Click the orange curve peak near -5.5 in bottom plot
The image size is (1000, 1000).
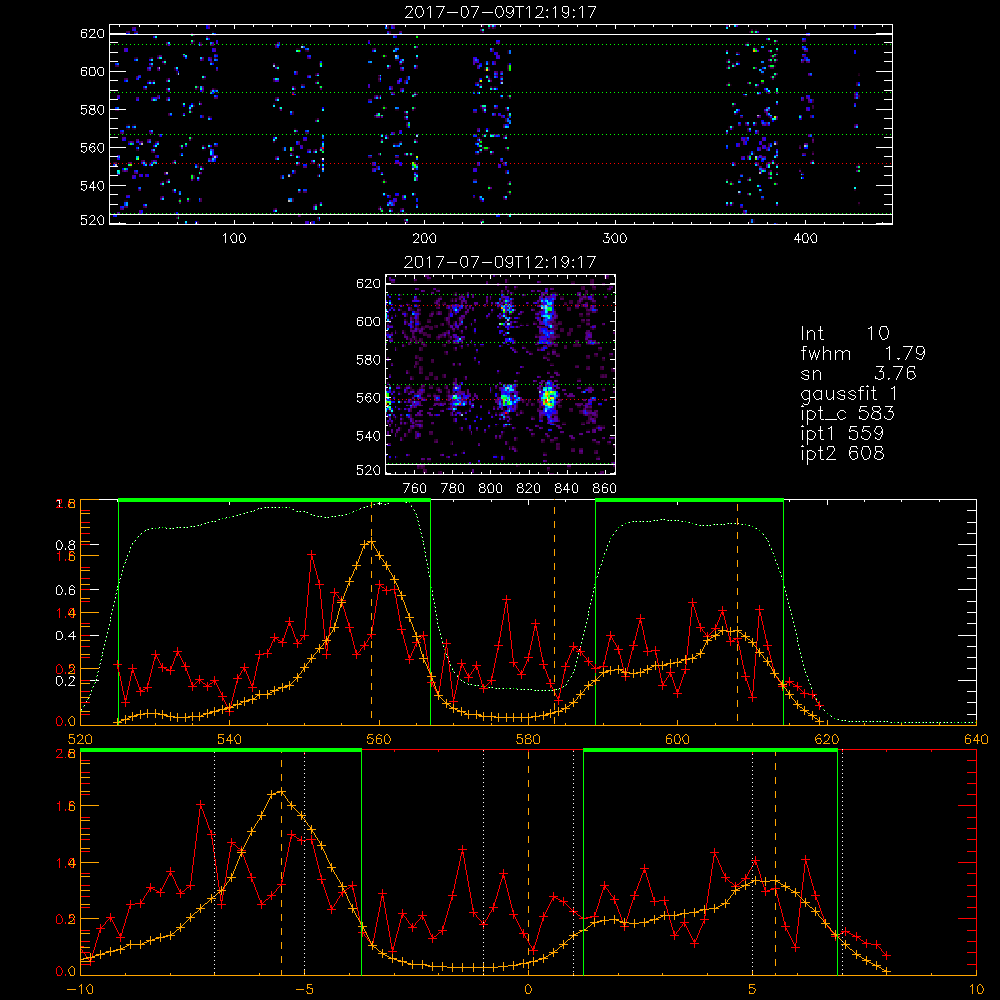point(280,791)
